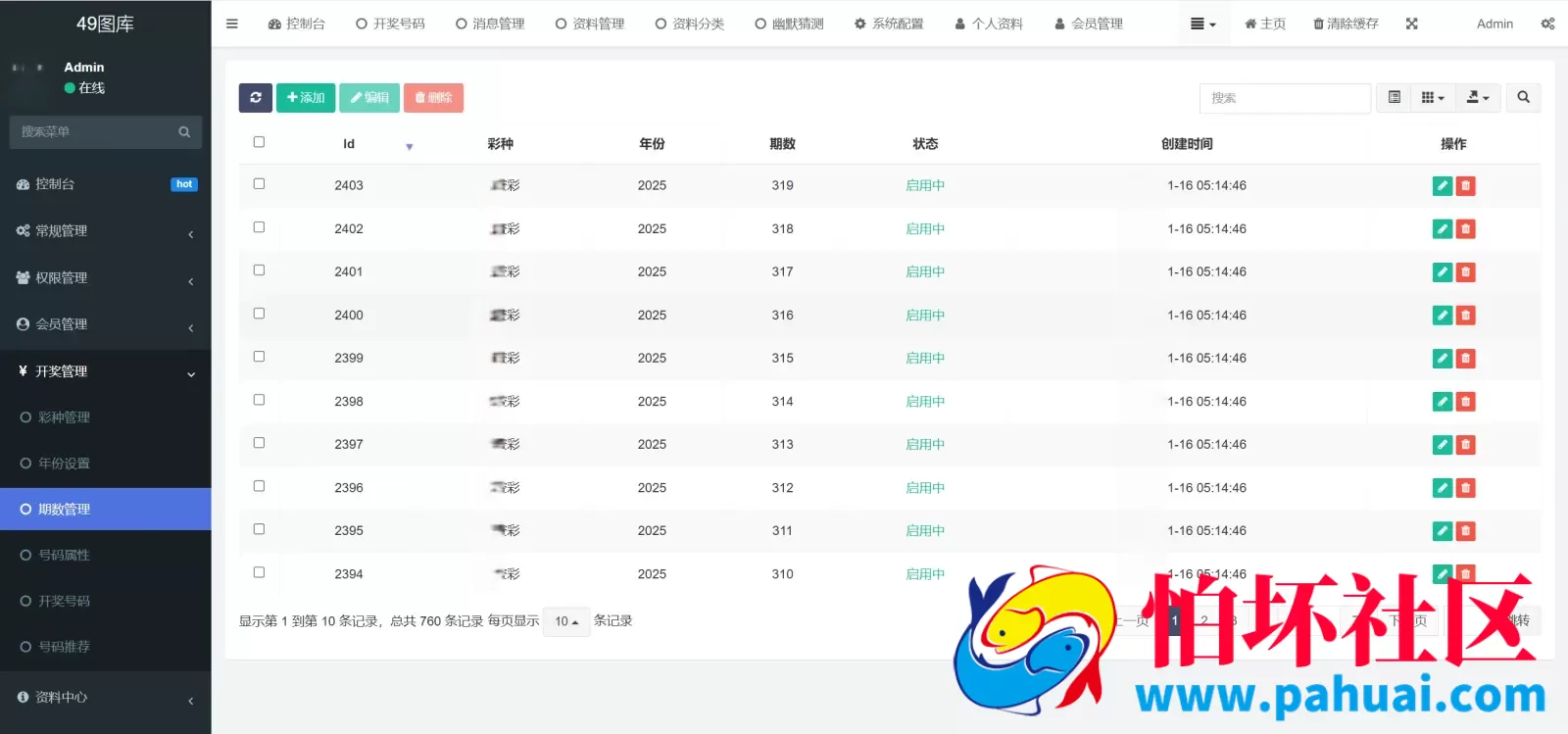Click the red 删除 toolbar button

point(433,98)
